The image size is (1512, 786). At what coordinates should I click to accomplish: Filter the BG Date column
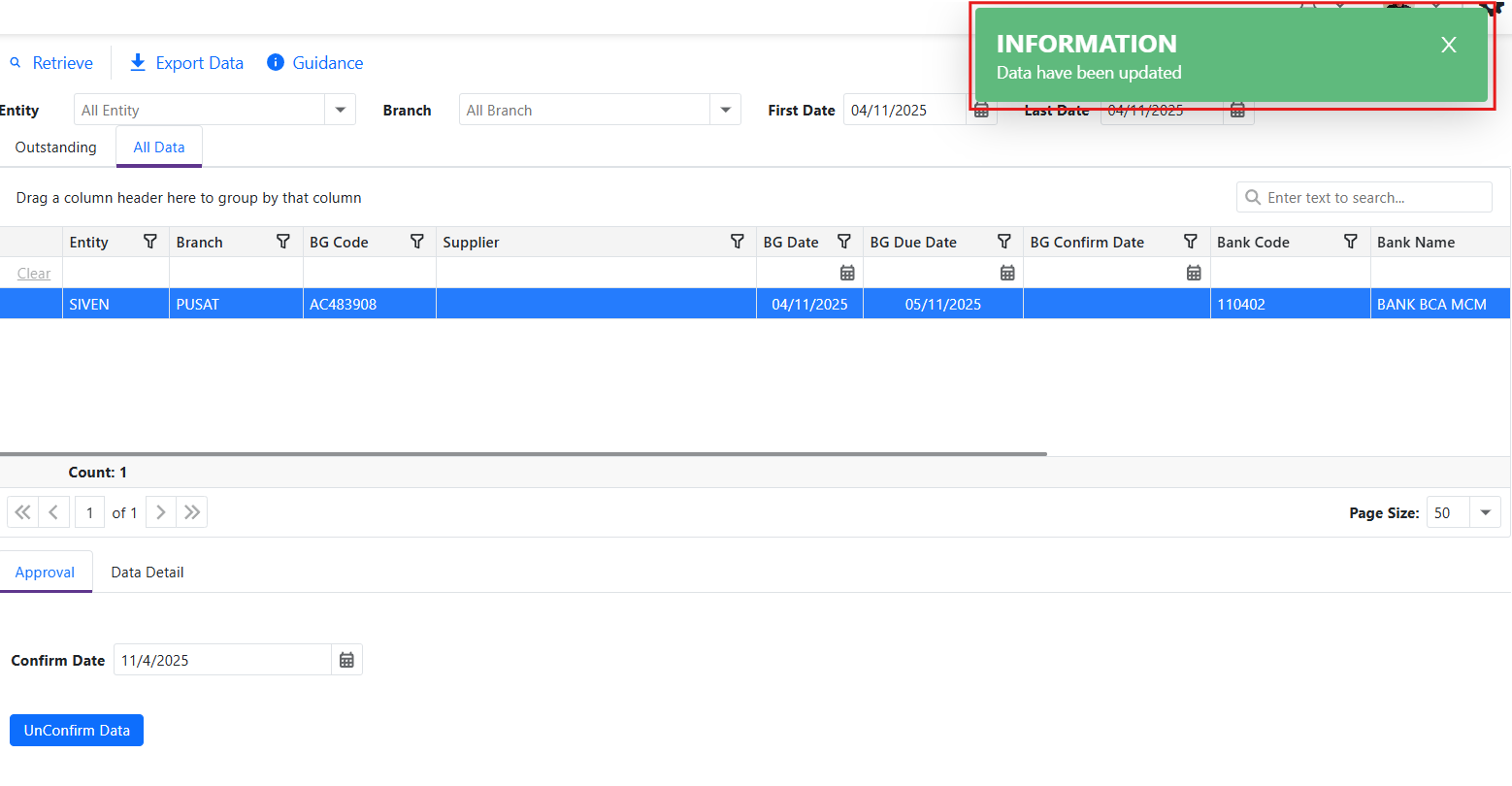pos(844,242)
